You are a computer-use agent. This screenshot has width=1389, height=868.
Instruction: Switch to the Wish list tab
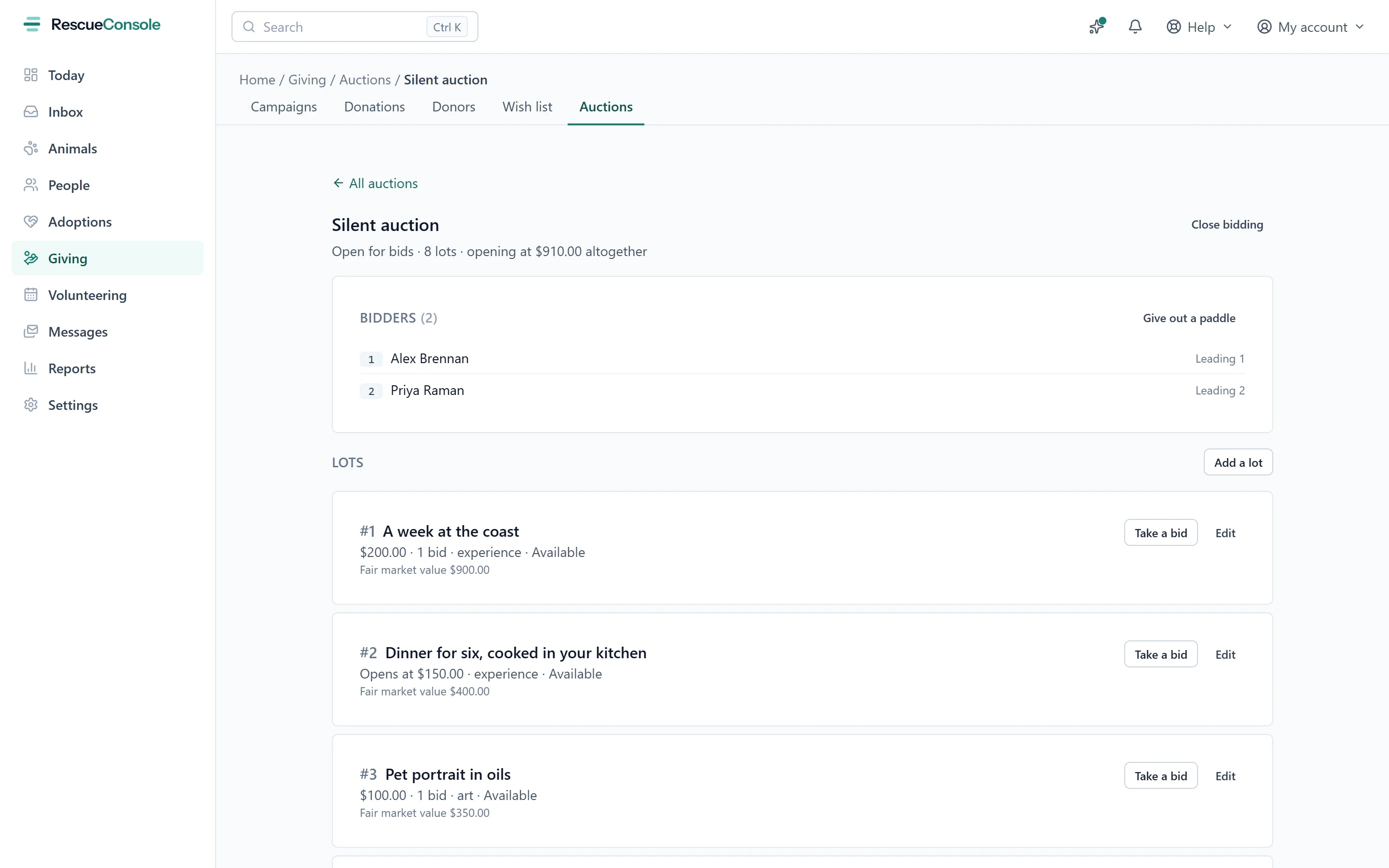527,107
